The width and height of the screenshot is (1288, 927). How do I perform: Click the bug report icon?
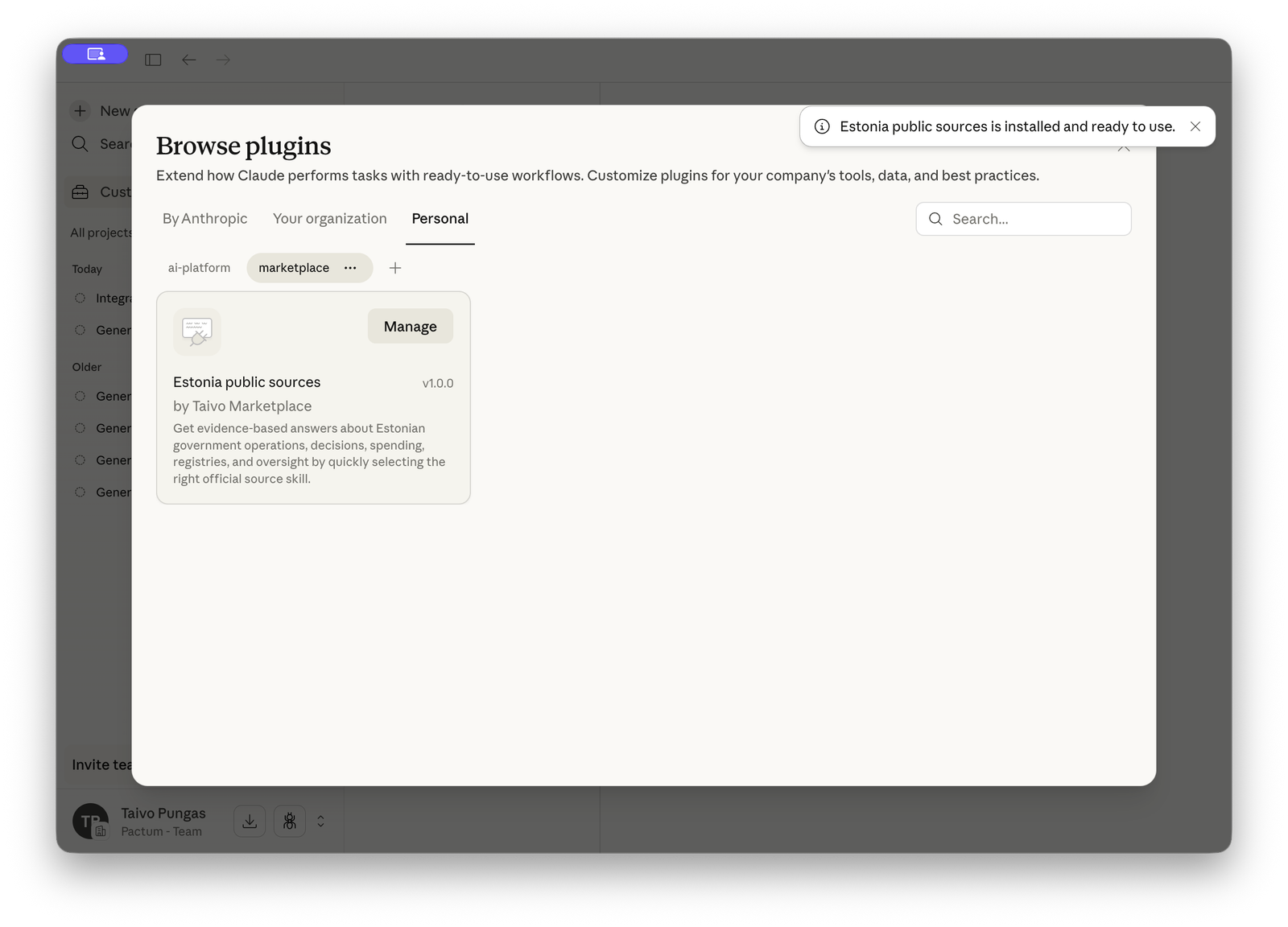[x=289, y=821]
